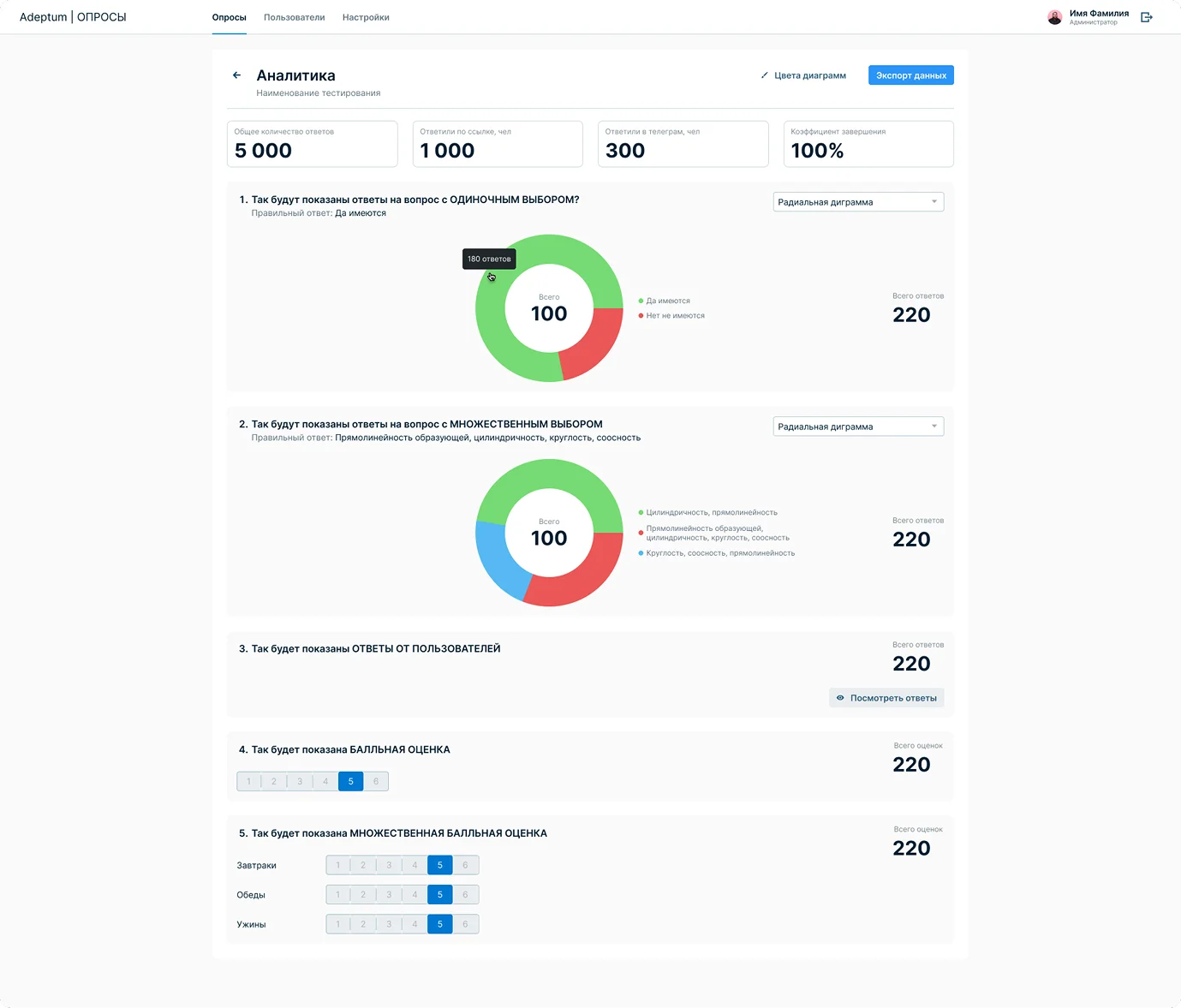1181x1008 pixels.
Task: Select score 5 in the Ужины row
Action: pos(440,924)
